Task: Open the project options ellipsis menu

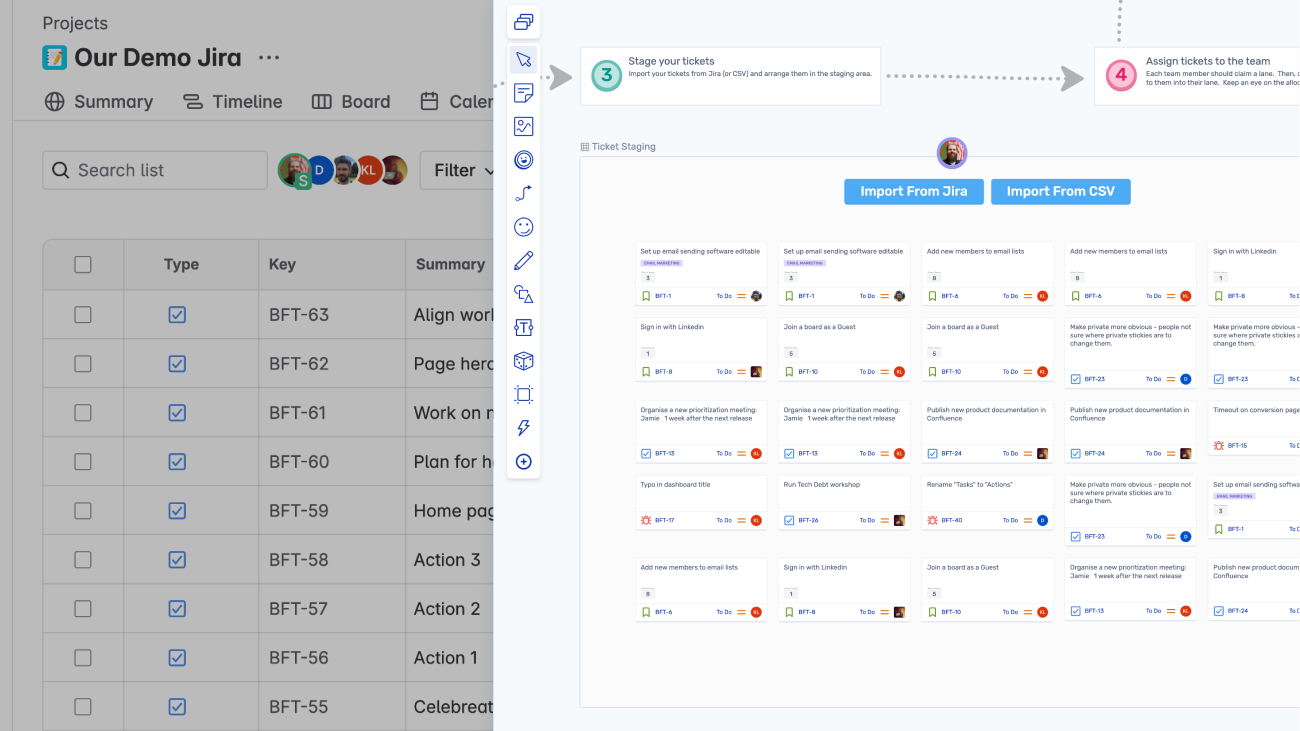Action: pyautogui.click(x=269, y=58)
